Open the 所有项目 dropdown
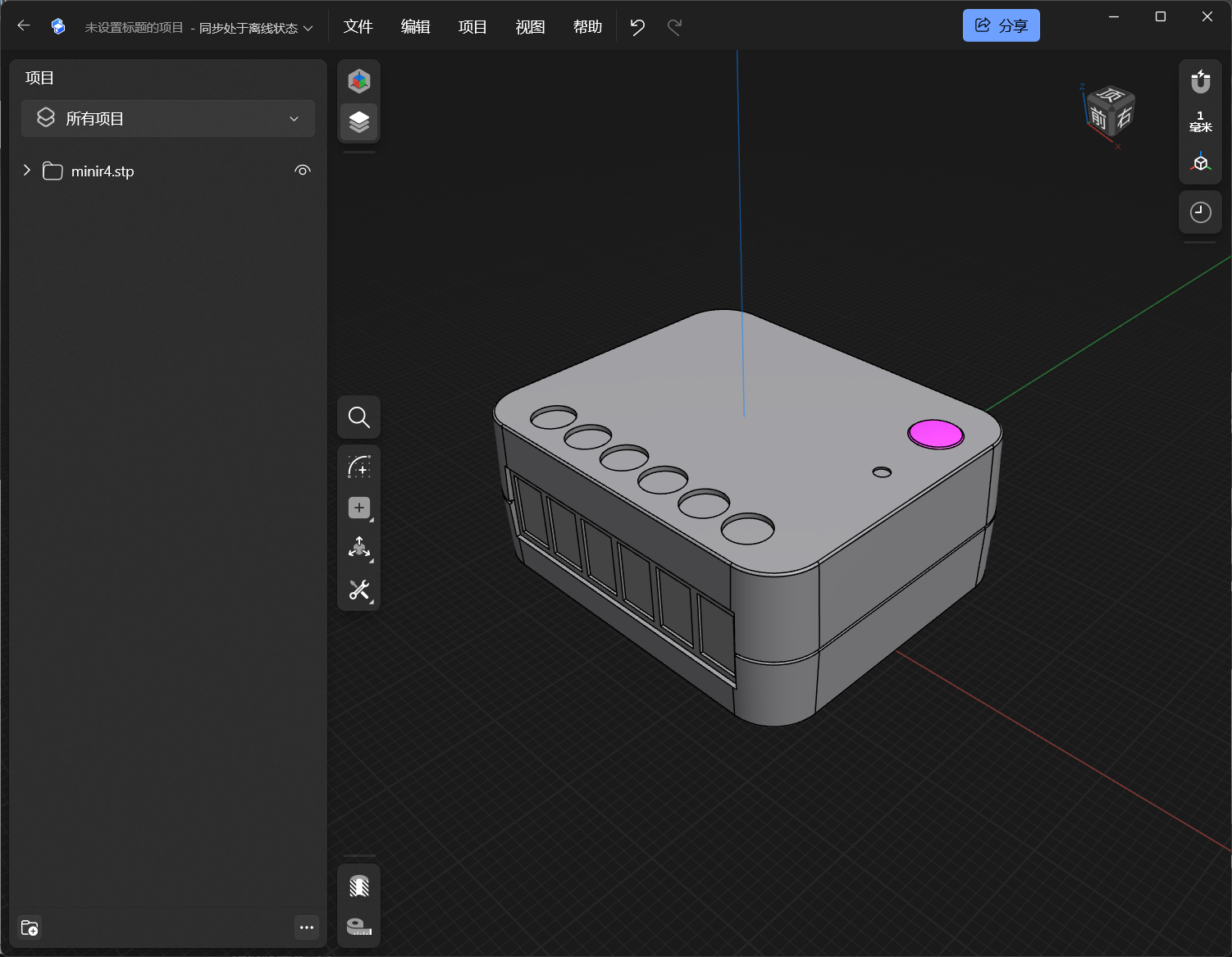 pos(168,119)
